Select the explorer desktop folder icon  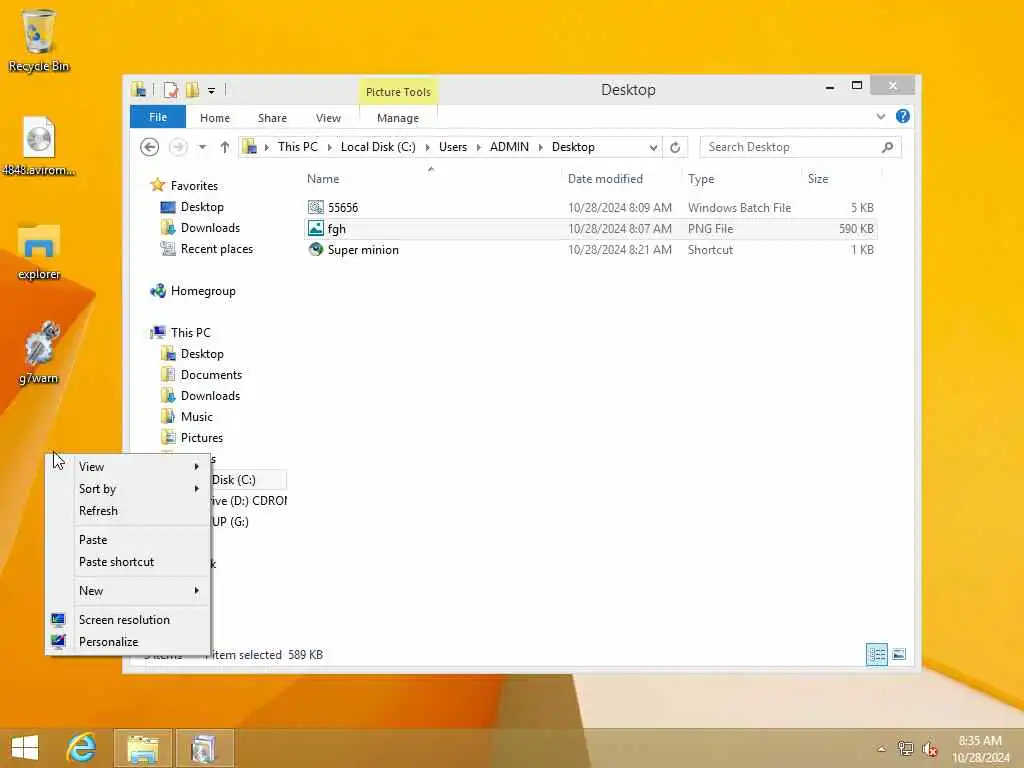coord(39,252)
